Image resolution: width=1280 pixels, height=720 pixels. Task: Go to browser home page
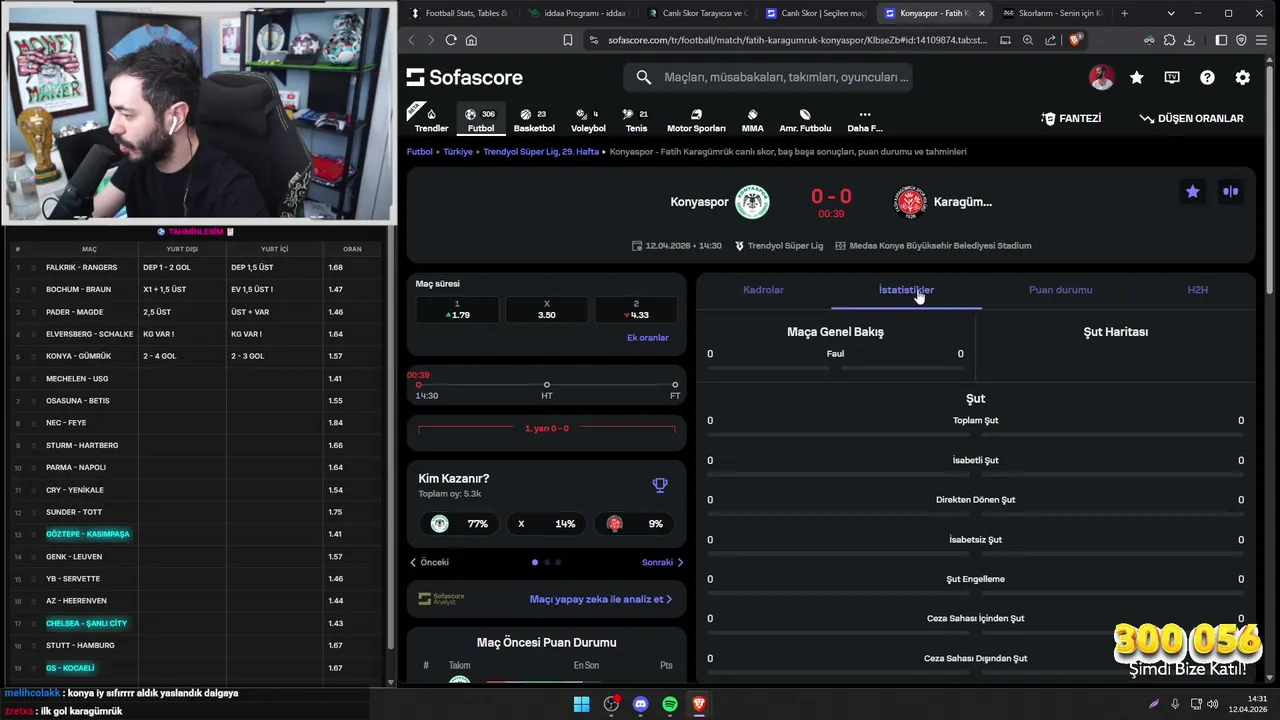click(471, 40)
